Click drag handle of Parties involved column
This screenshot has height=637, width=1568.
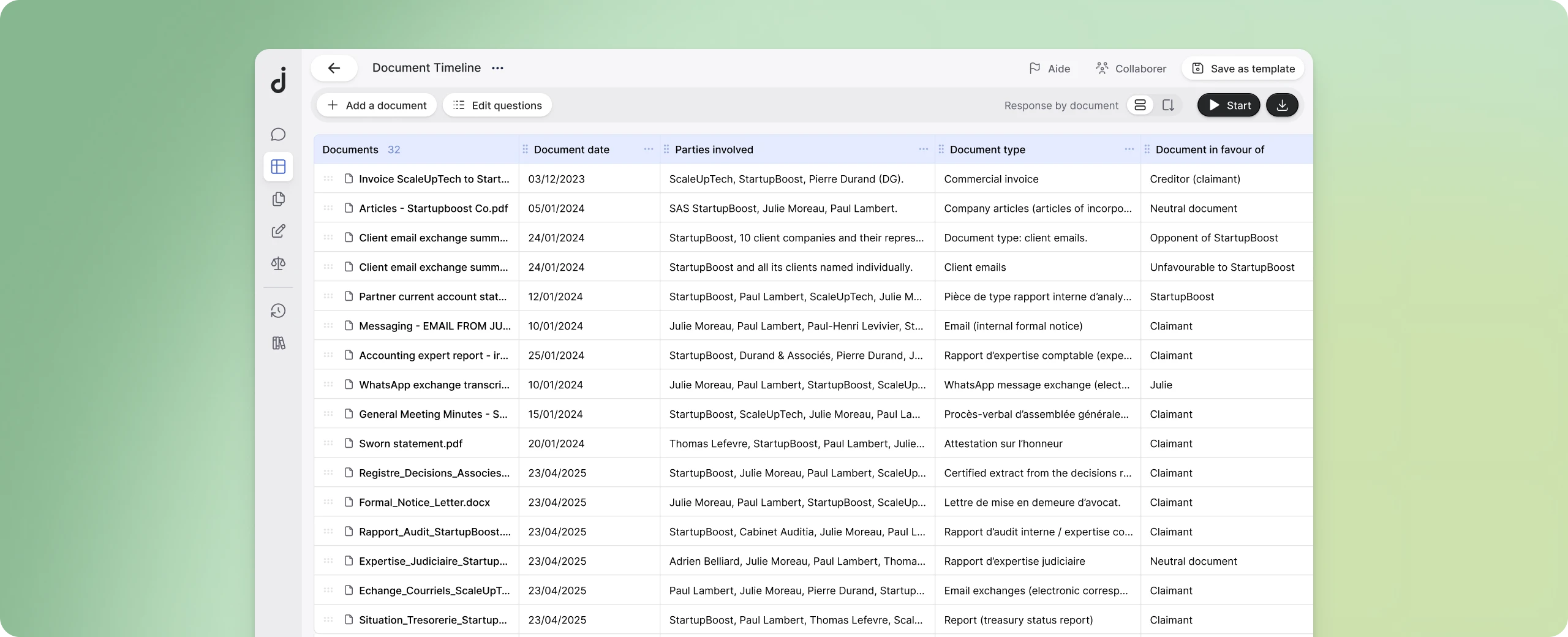(666, 149)
